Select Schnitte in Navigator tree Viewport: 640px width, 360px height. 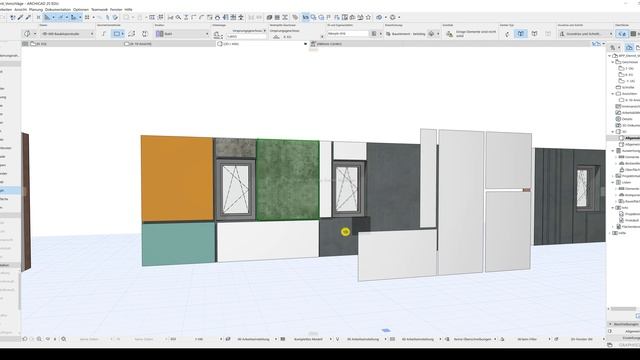[x=625, y=87]
